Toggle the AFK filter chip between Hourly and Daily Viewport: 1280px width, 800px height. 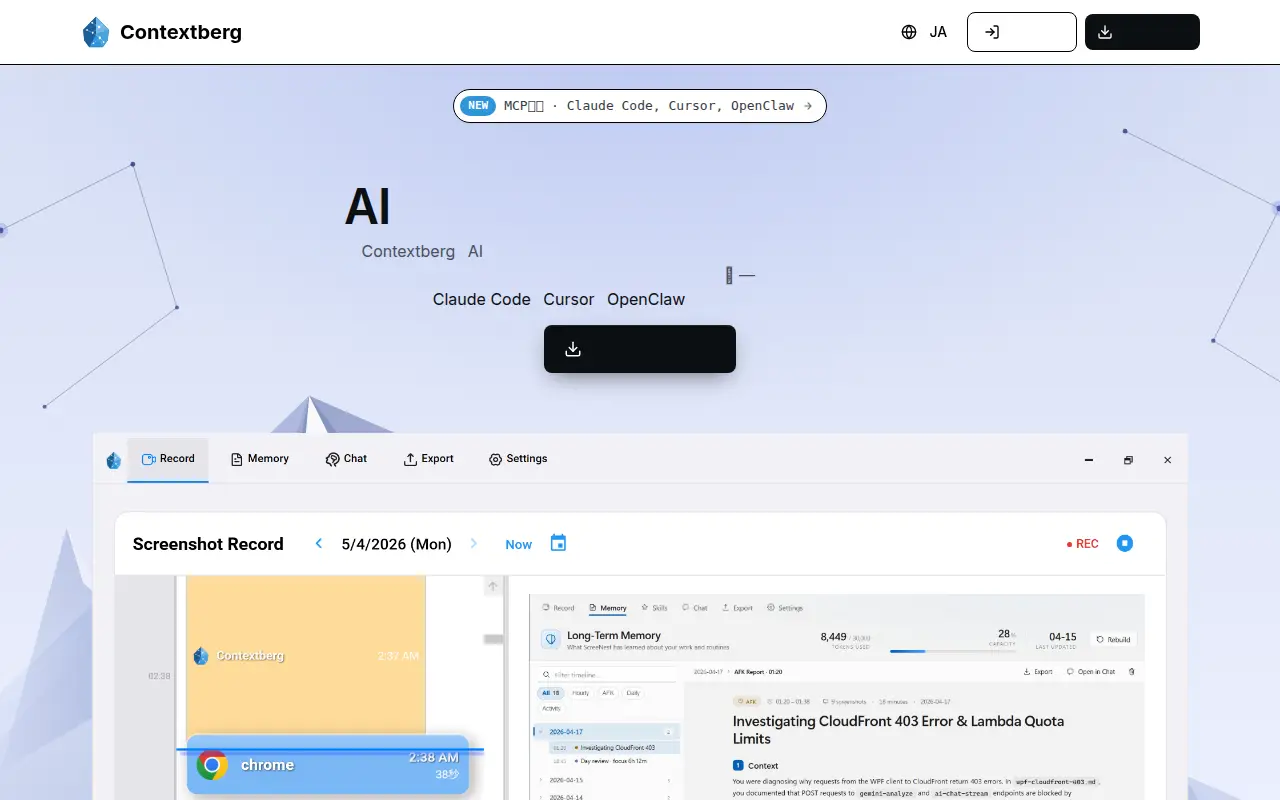(x=608, y=693)
